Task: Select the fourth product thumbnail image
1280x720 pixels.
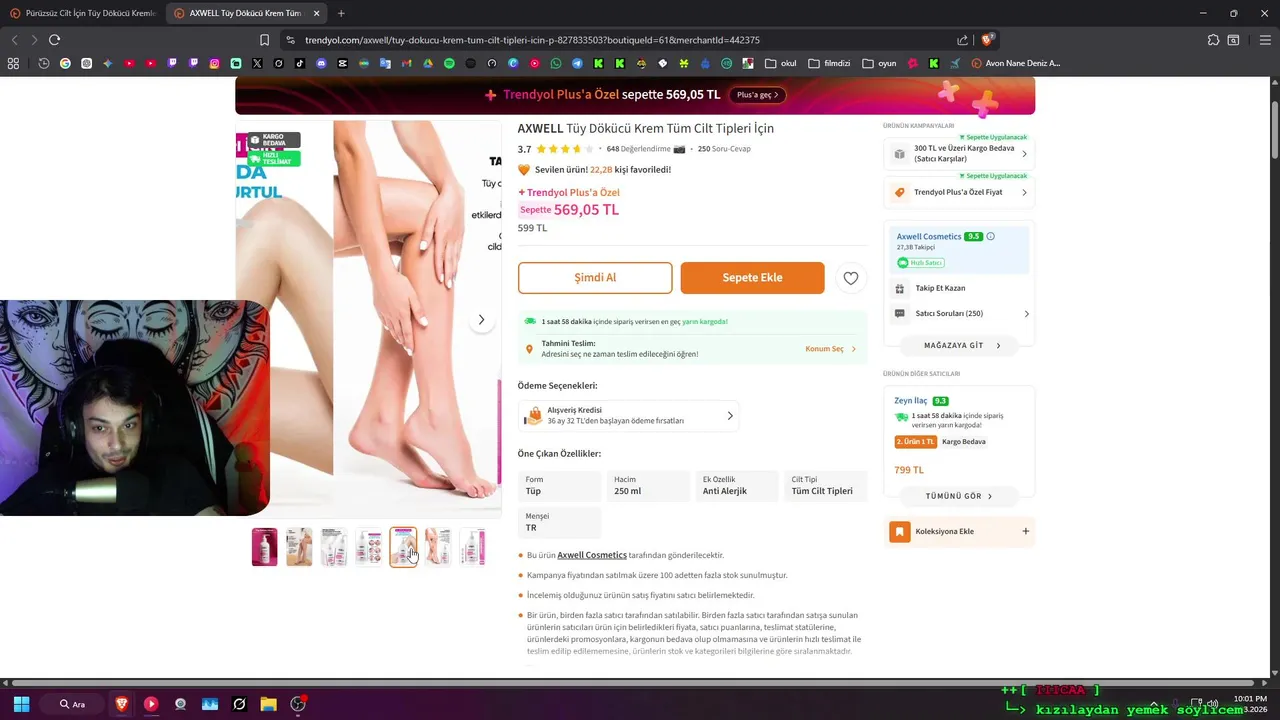Action: tap(369, 547)
